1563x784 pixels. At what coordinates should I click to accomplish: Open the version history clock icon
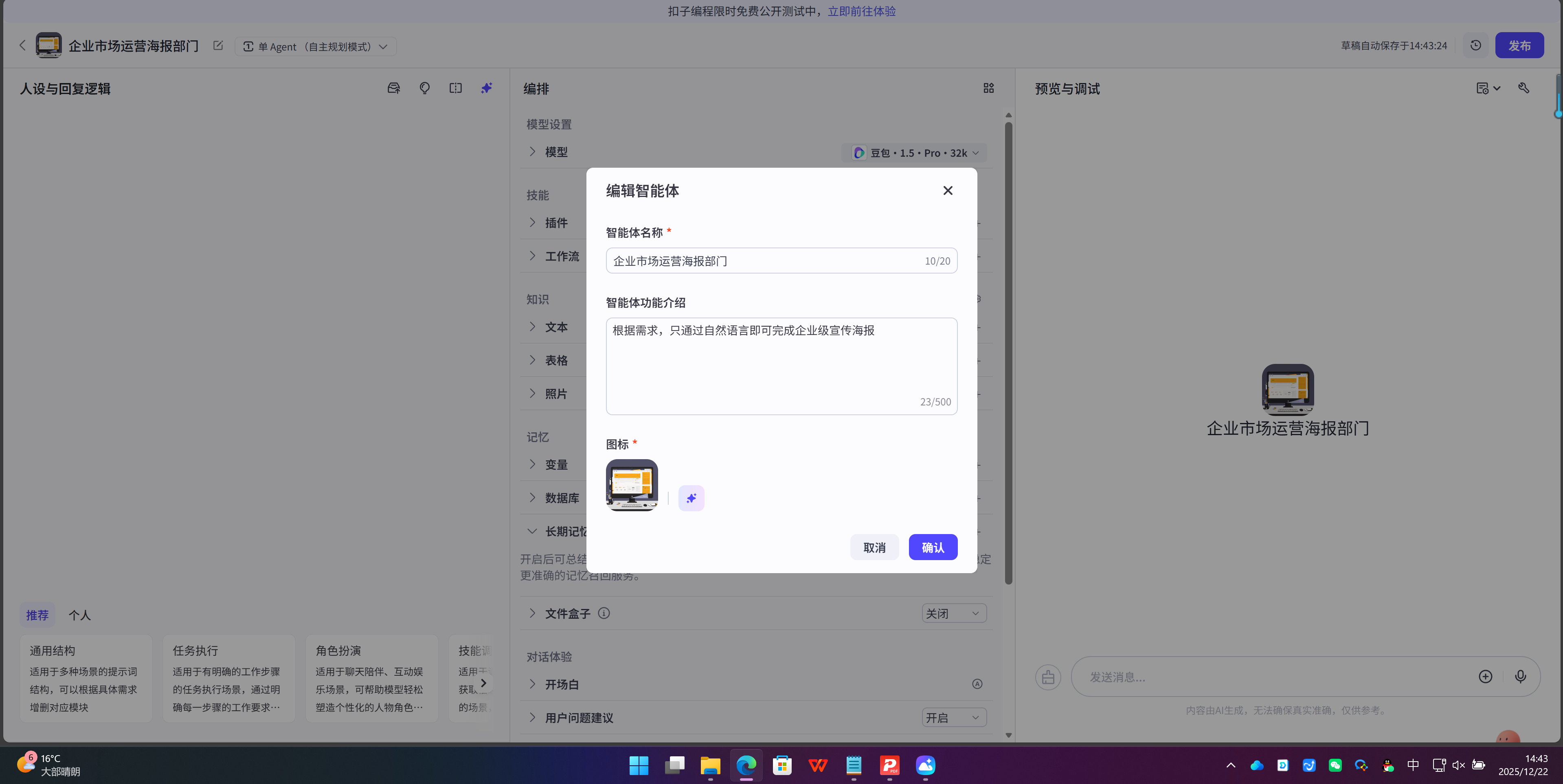click(1475, 46)
